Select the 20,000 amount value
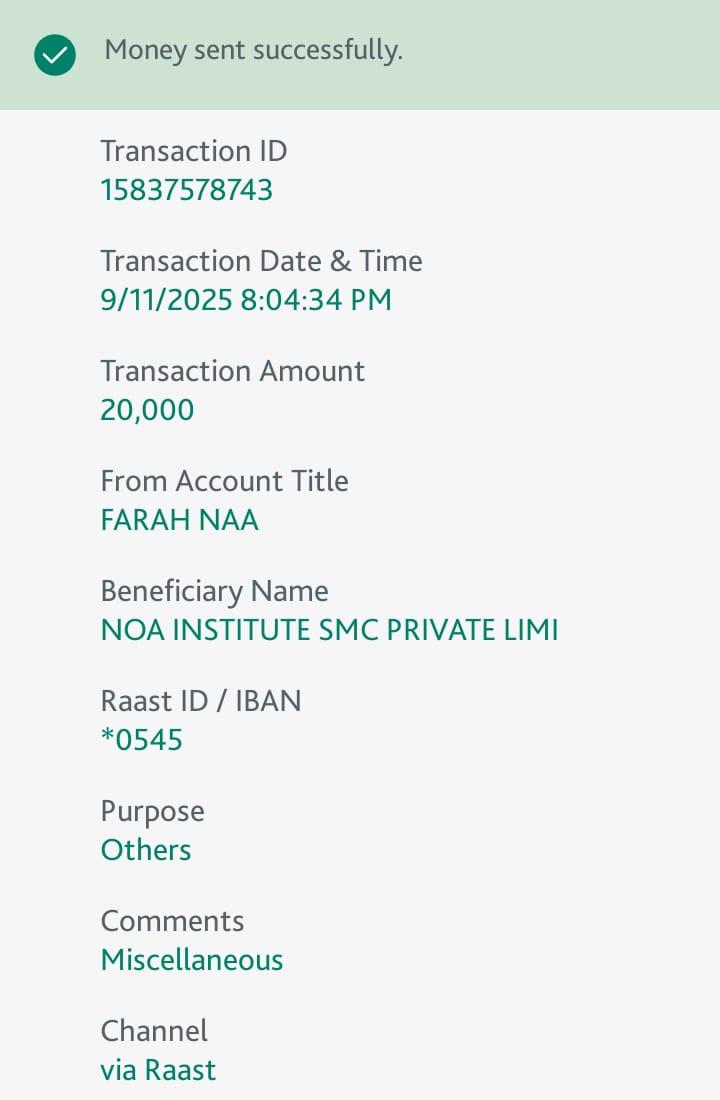The image size is (720, 1100). click(x=147, y=410)
